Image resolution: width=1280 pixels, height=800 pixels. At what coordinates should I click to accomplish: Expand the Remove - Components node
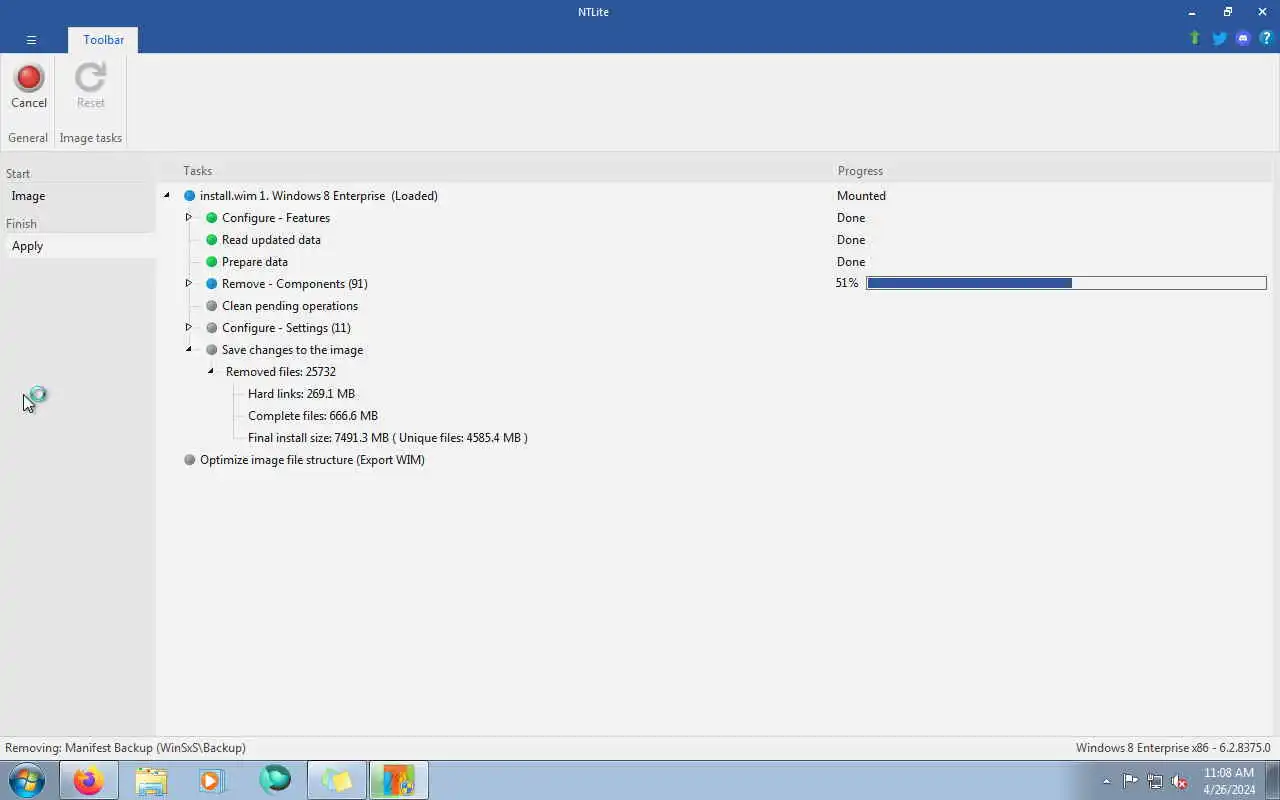tap(188, 283)
